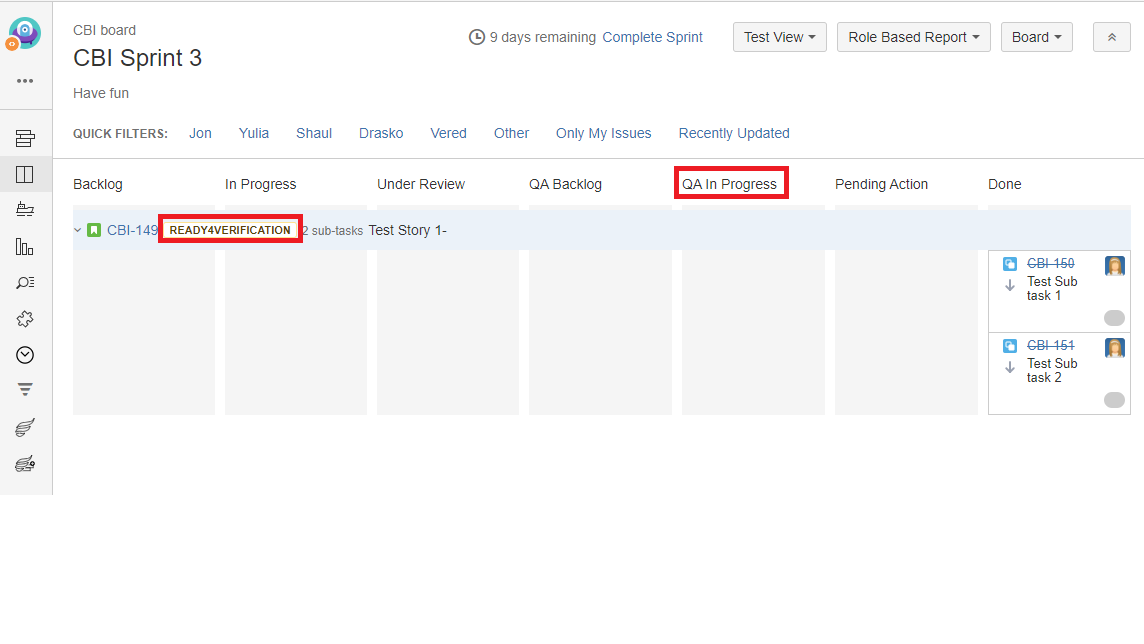Image resolution: width=1144 pixels, height=644 pixels.
Task: Toggle the Only My Issues filter
Action: coord(603,133)
